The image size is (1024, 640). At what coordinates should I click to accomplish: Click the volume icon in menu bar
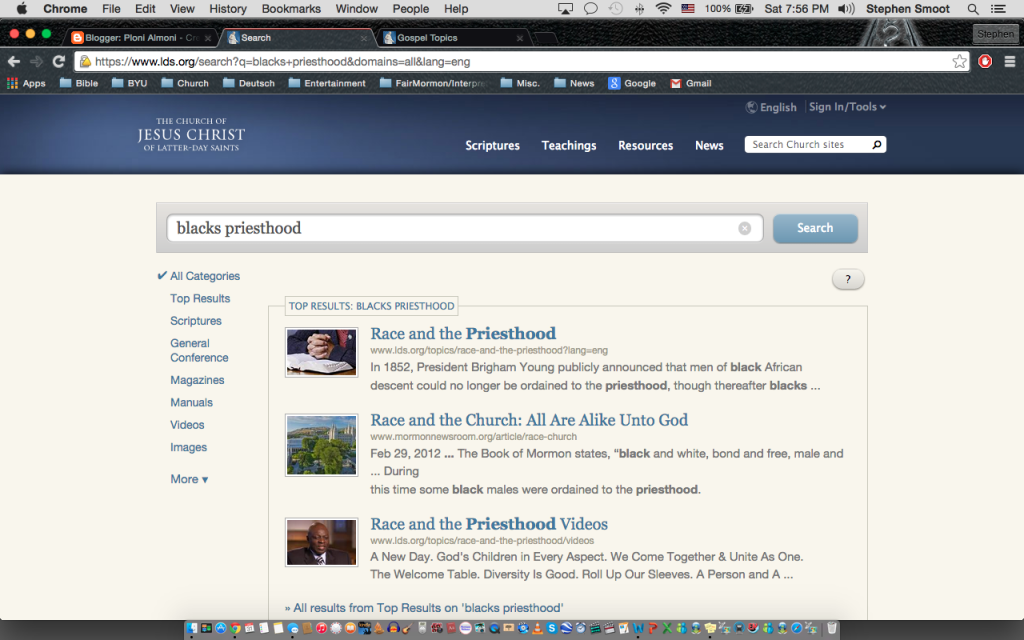coord(846,9)
